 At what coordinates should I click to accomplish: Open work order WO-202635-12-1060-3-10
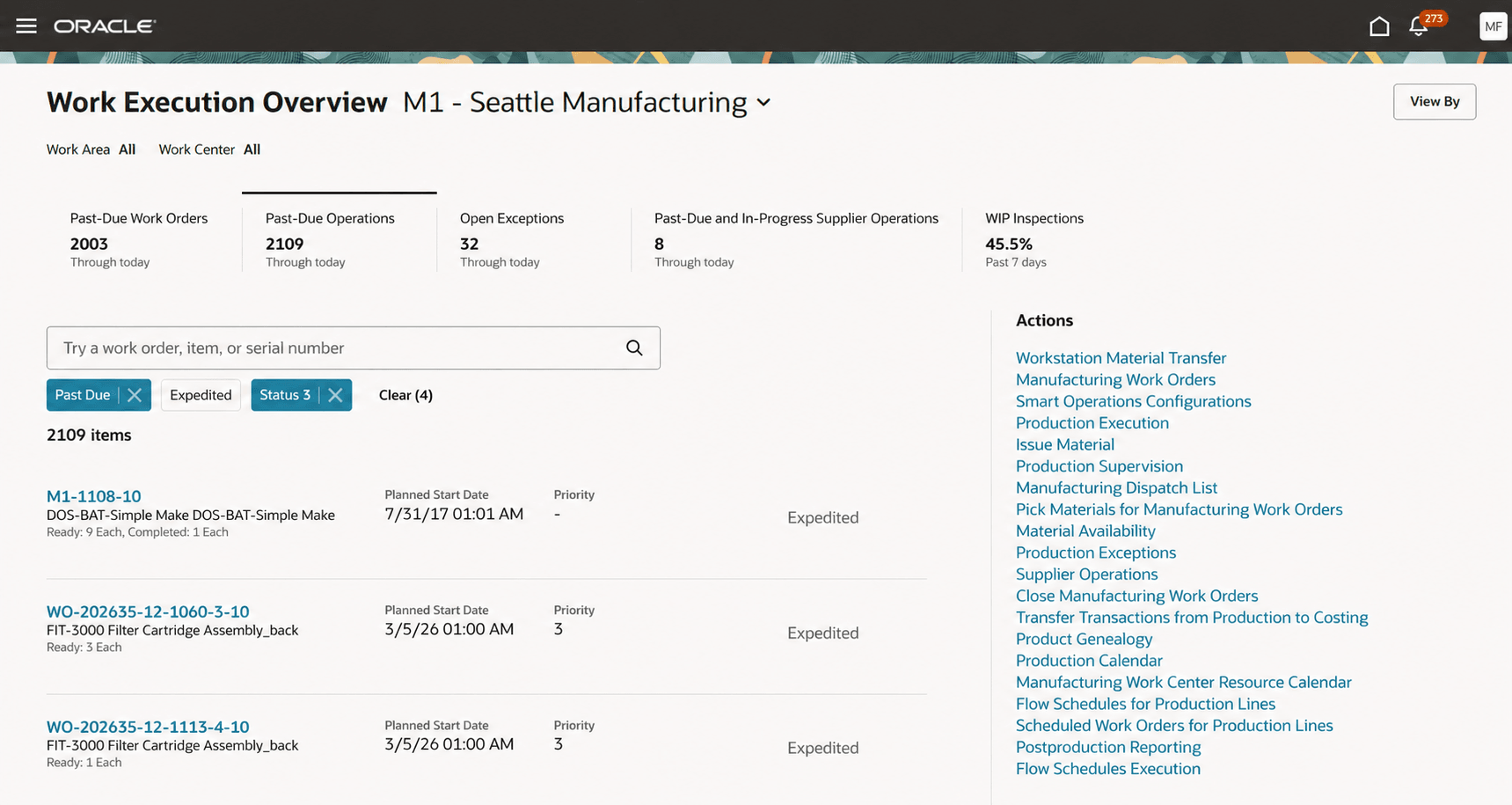(x=148, y=611)
